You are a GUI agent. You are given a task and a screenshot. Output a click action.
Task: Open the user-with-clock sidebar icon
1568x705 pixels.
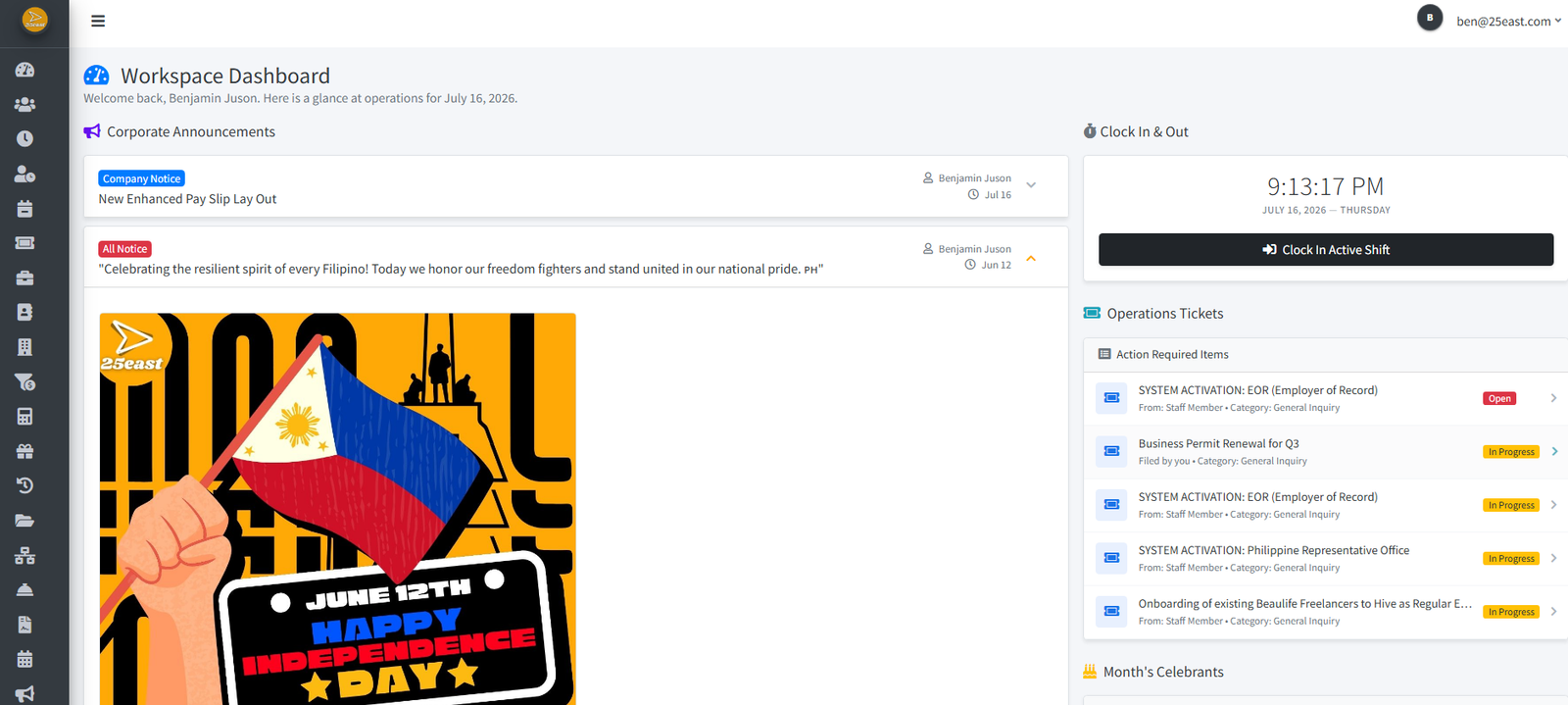click(x=25, y=174)
